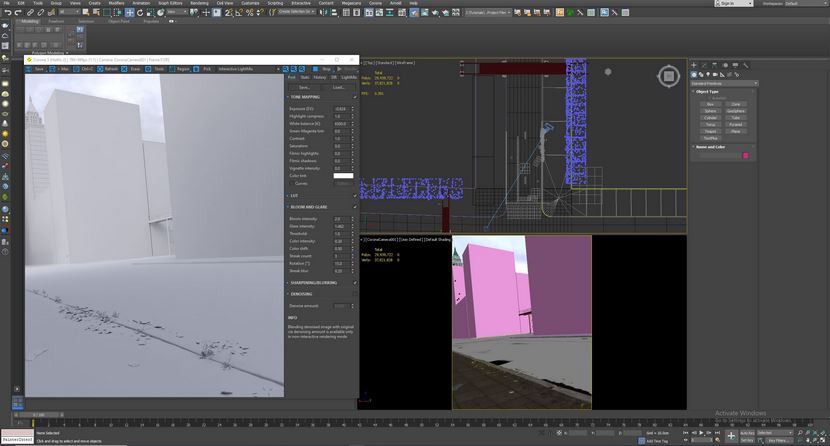This screenshot has width=830, height=446.
Task: Toggle the LUT section checkbox
Action: (x=355, y=196)
